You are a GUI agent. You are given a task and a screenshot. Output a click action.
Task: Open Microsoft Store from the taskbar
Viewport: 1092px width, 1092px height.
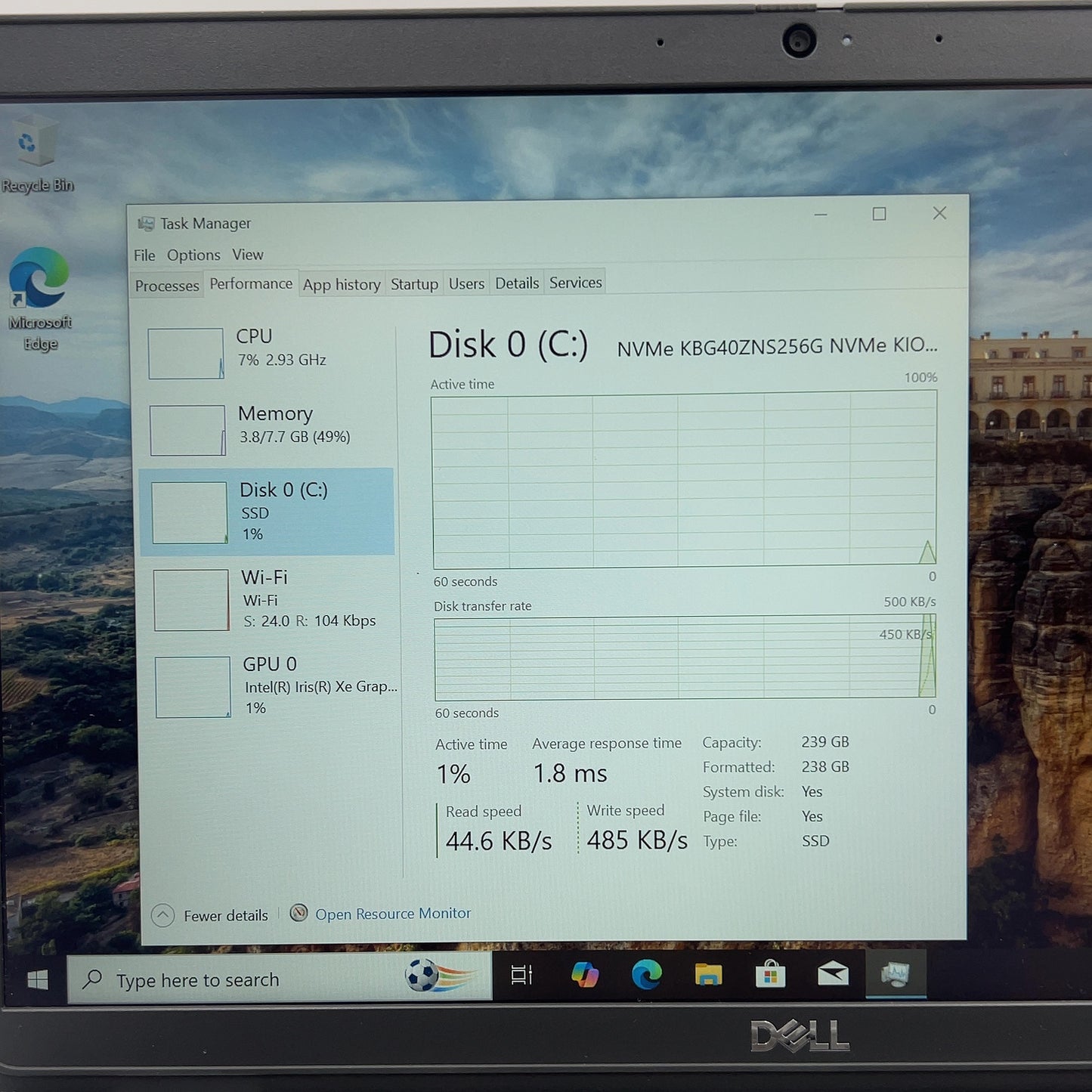tap(770, 974)
